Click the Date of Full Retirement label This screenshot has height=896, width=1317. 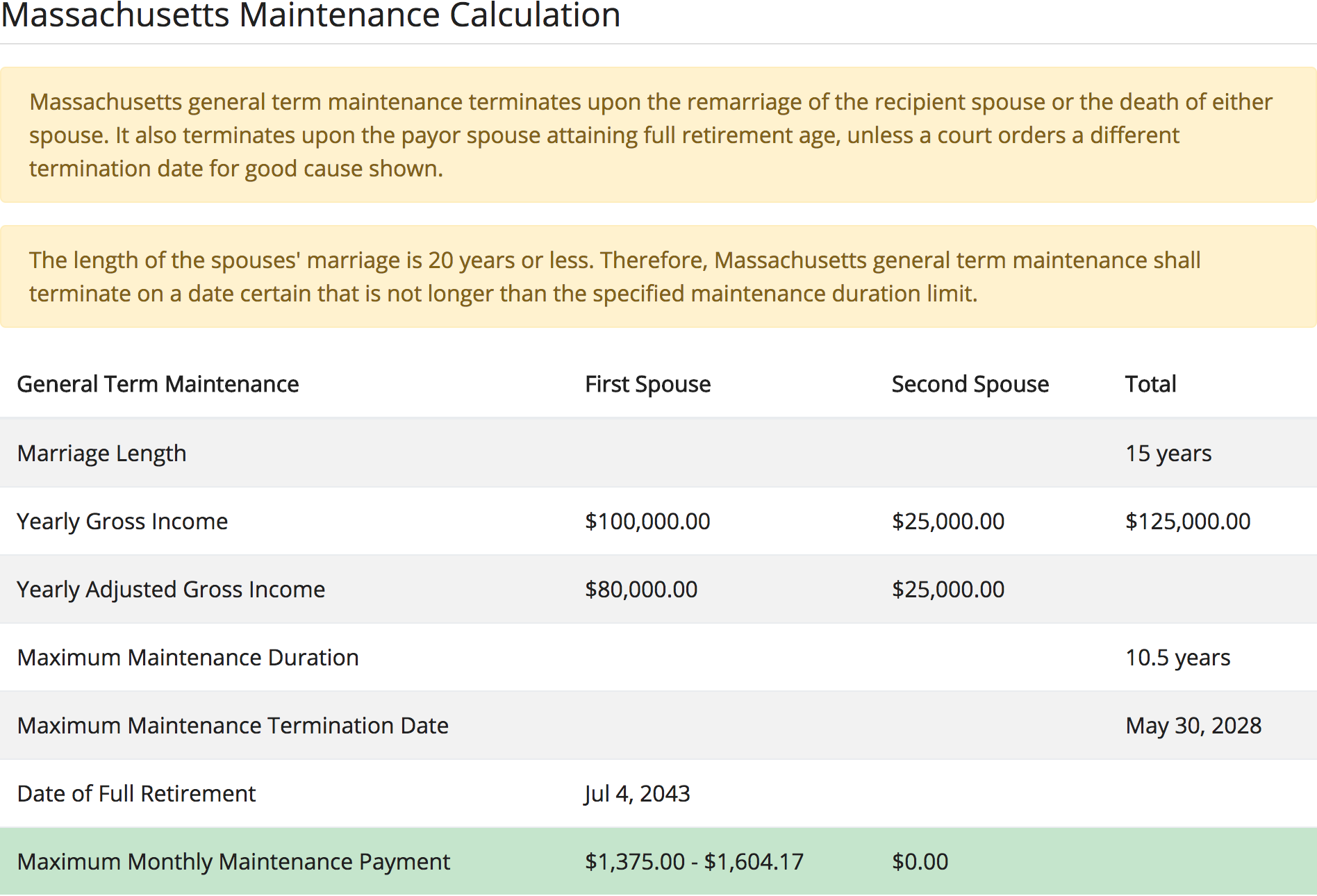click(136, 793)
